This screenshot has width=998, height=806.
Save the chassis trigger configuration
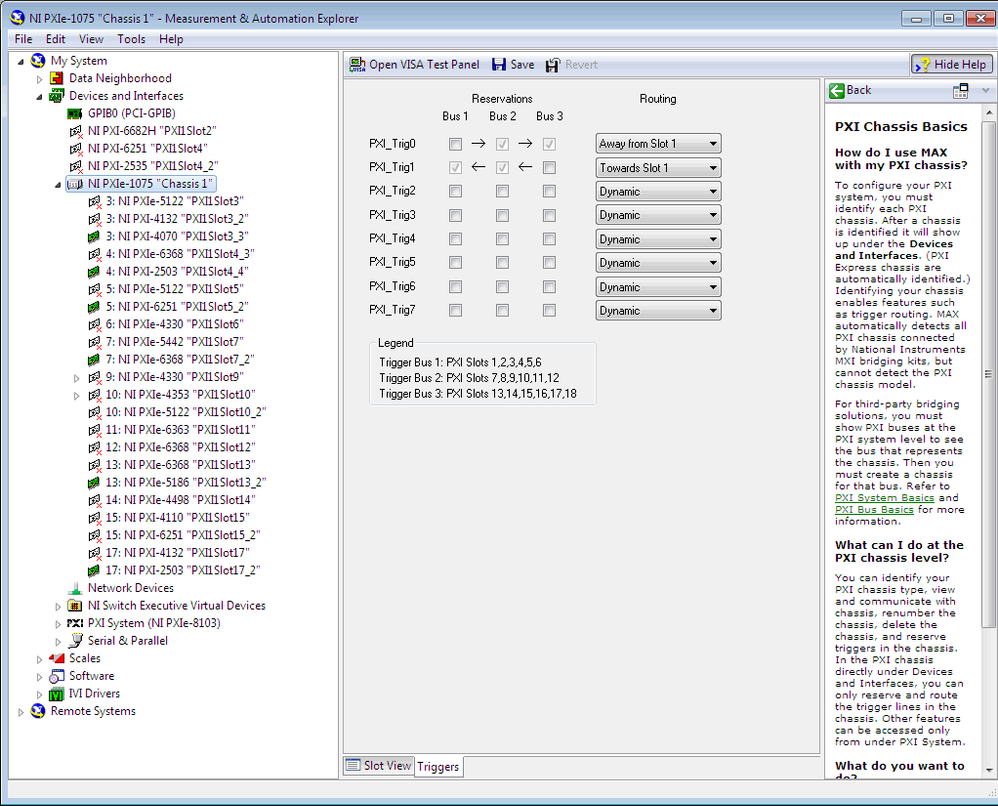coord(513,65)
